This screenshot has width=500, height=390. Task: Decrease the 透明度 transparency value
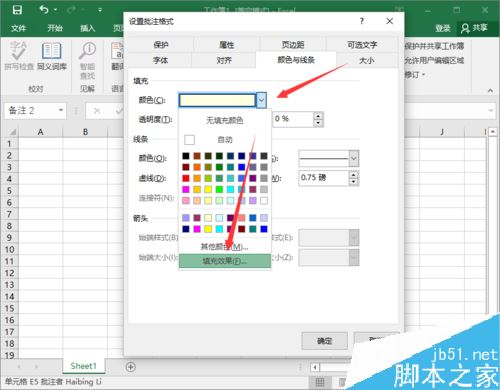(318, 123)
